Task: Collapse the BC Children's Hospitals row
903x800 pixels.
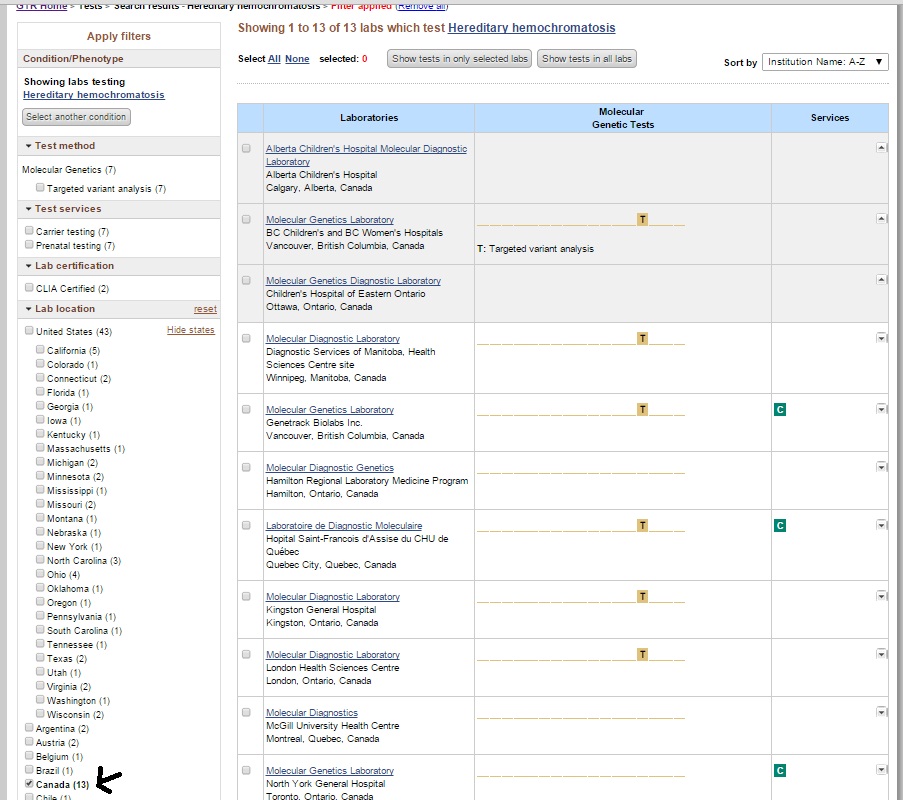Action: 881,219
